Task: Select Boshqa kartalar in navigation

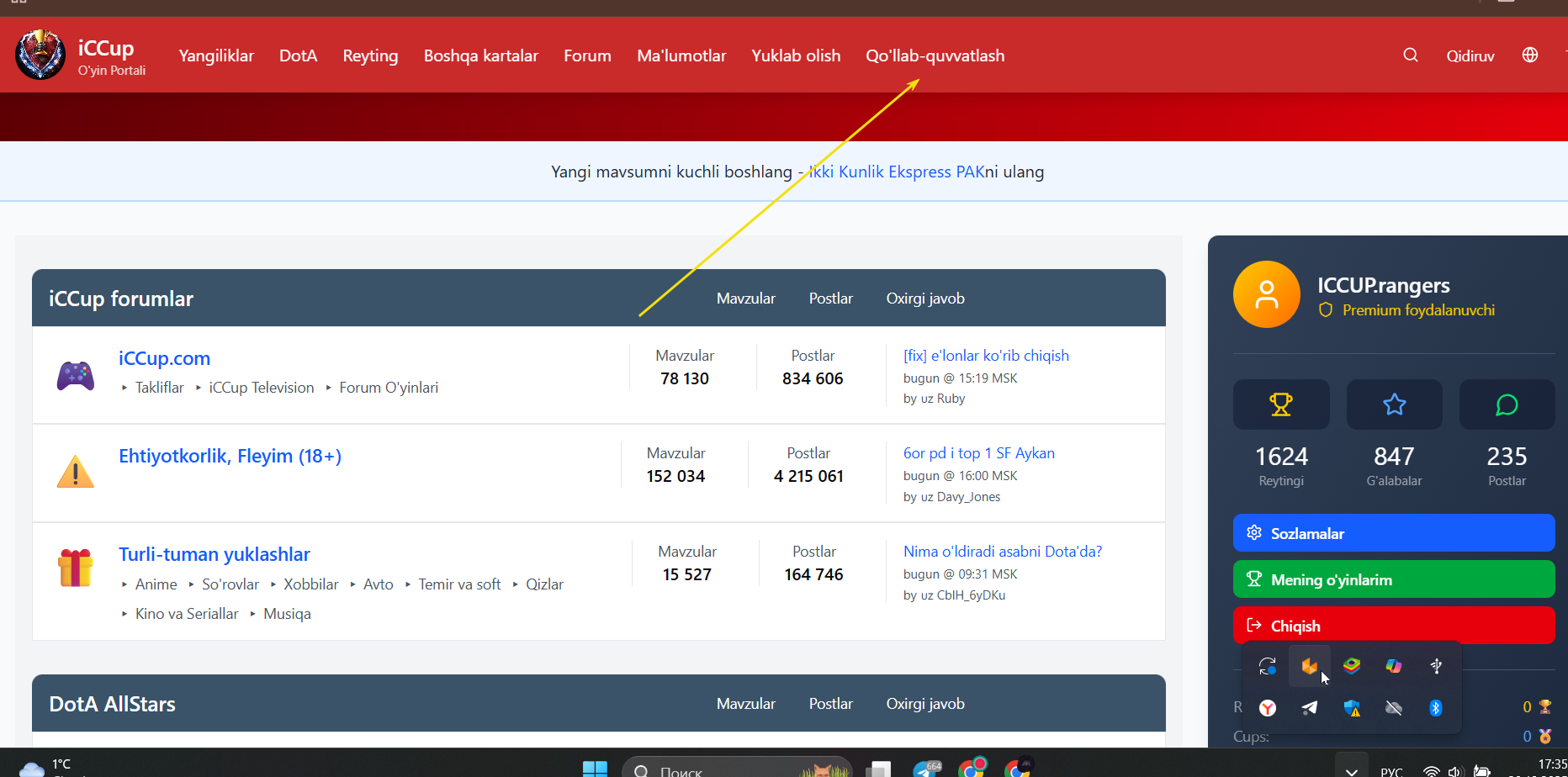Action: pyautogui.click(x=481, y=55)
